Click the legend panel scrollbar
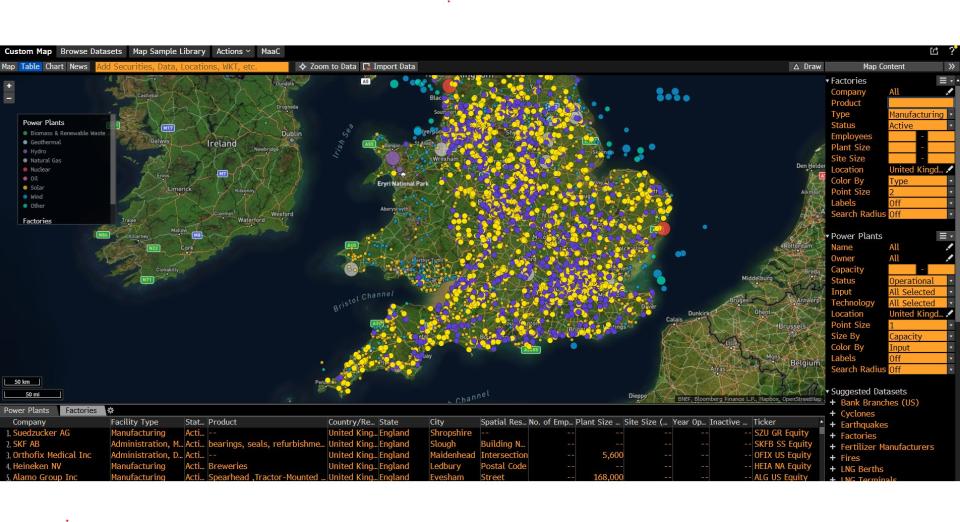960x522 pixels. pos(113,159)
